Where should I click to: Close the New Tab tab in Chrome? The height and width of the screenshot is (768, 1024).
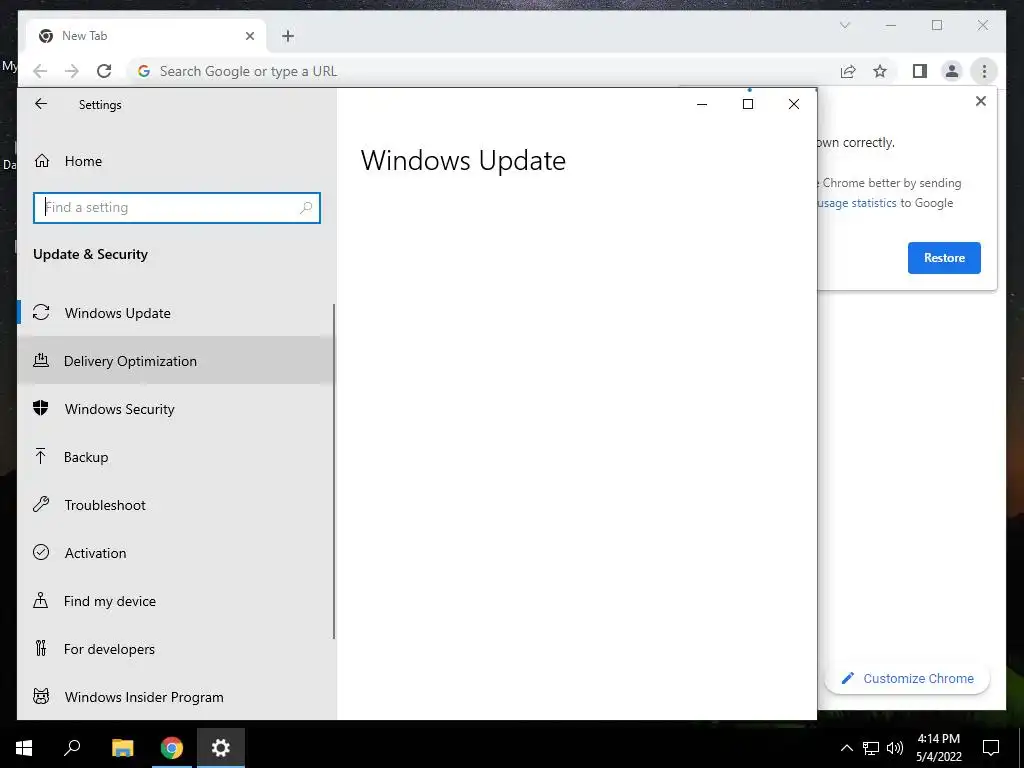249,36
